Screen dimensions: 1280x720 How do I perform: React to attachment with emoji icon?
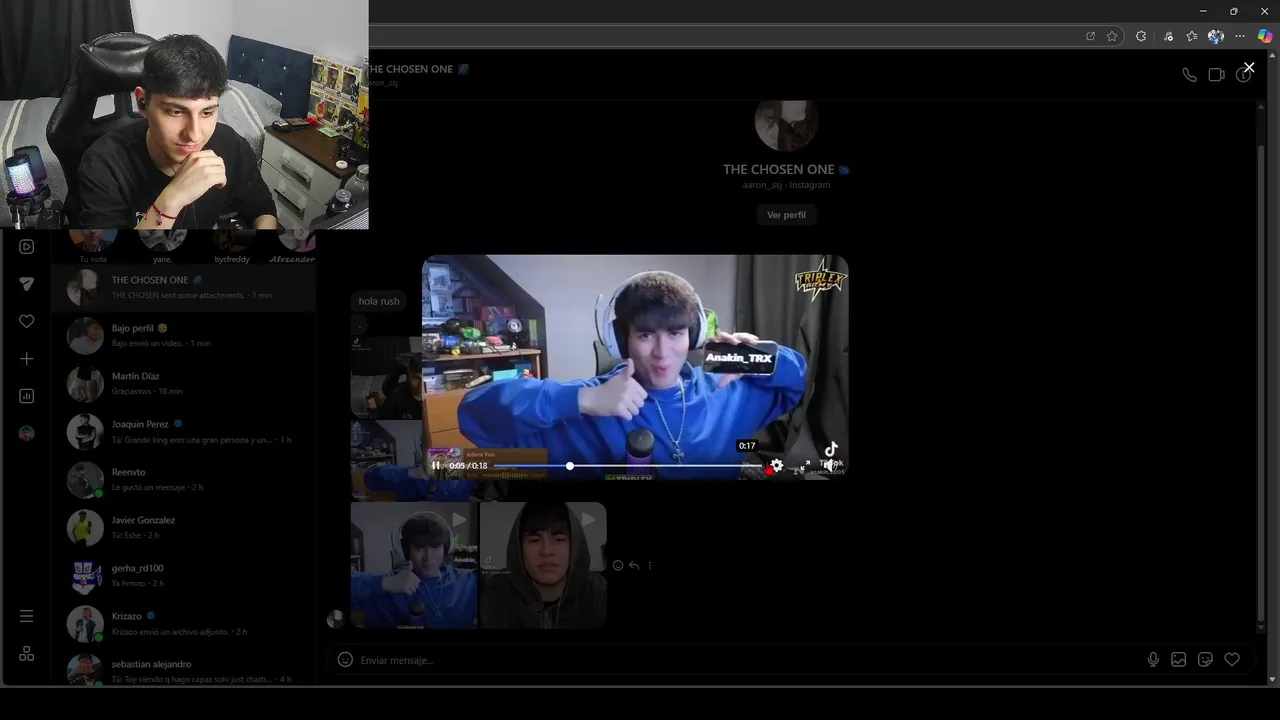618,566
